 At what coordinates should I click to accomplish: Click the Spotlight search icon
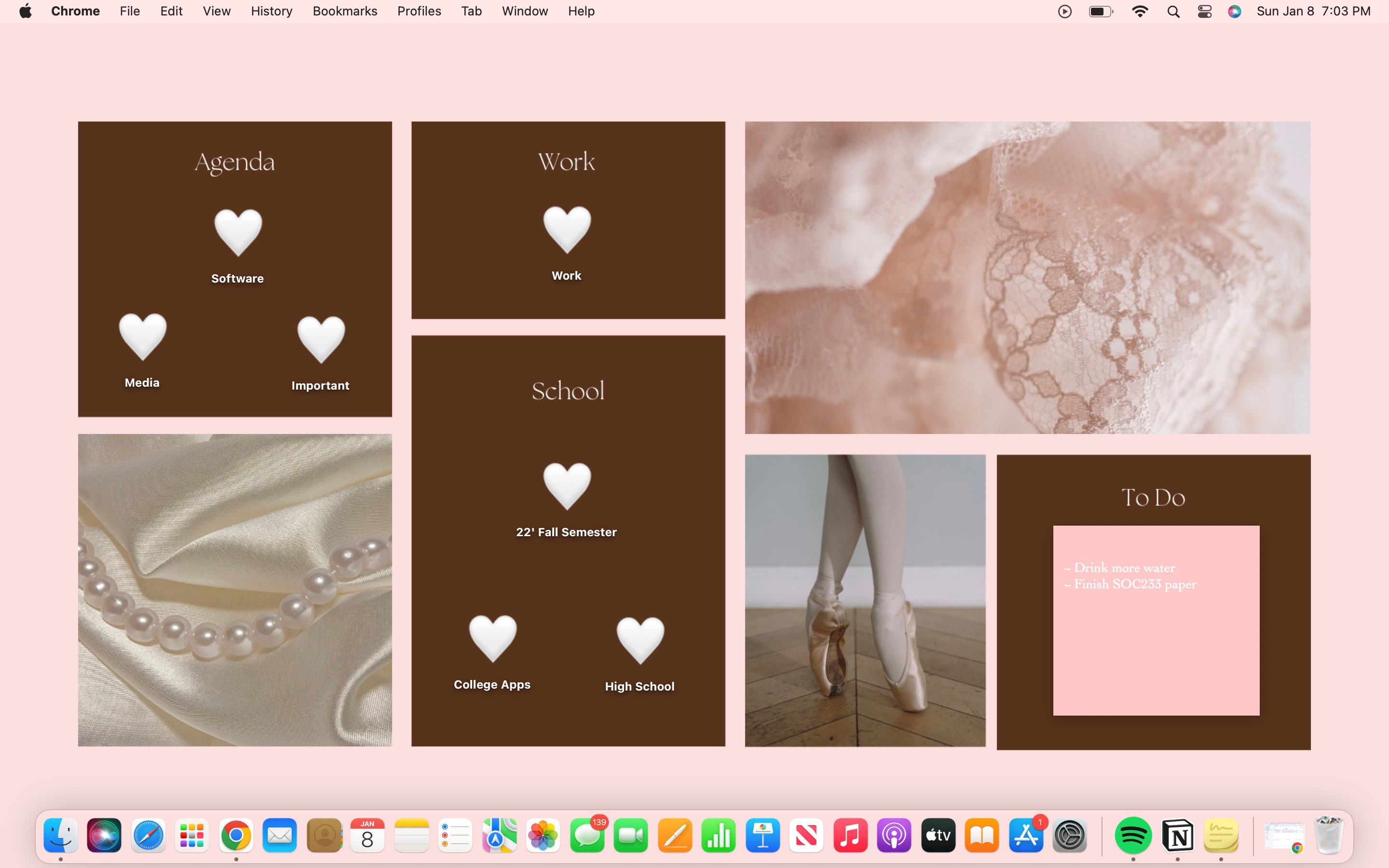coord(1173,11)
